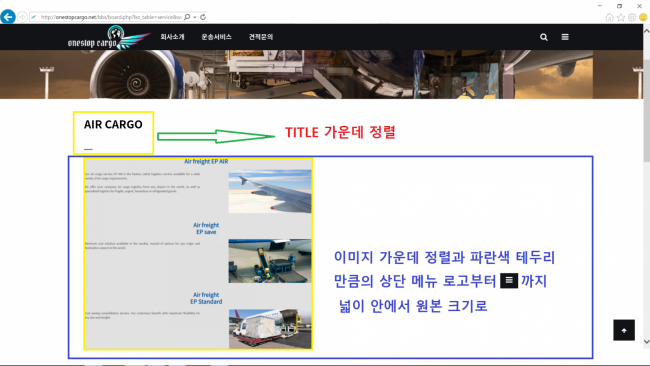
Task: Minimize the browser window
Action: pos(600,6)
